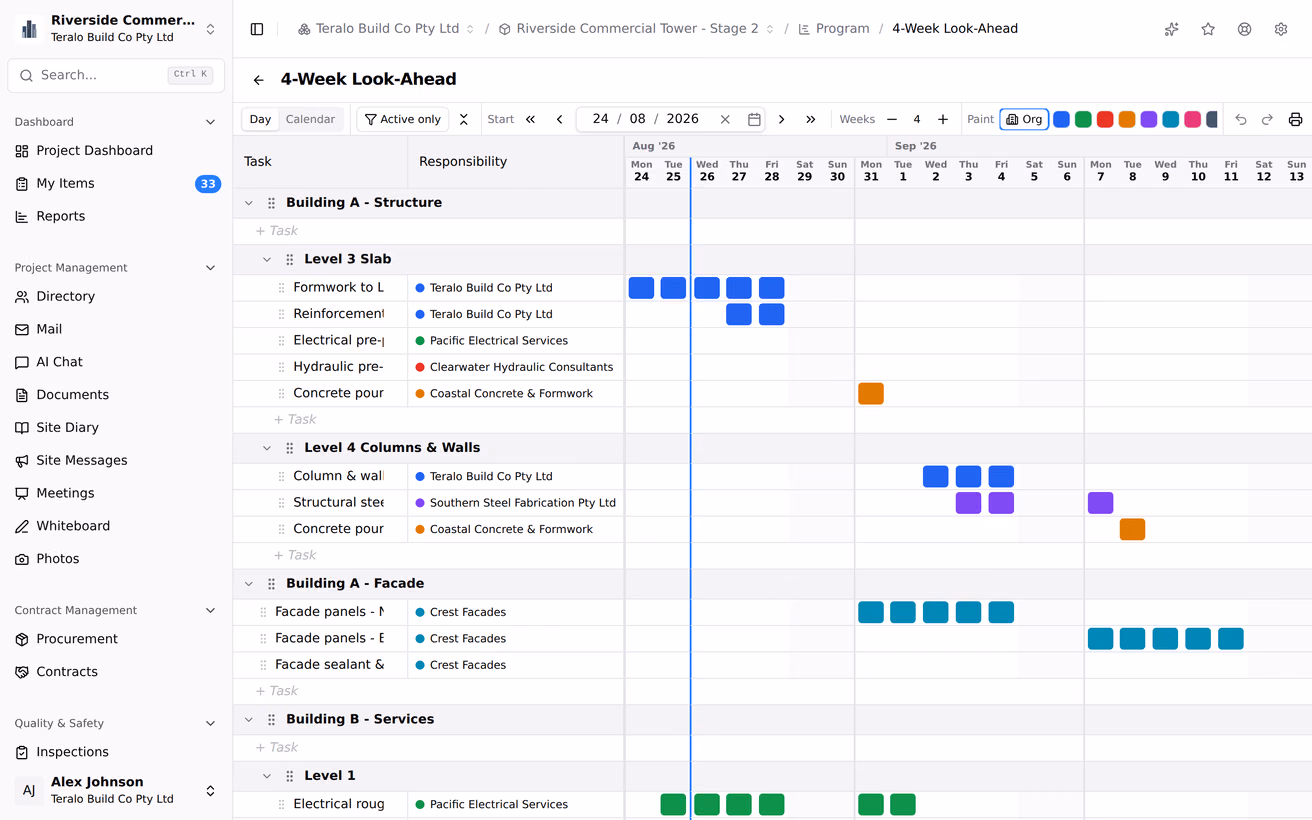Toggle the Active only filter

click(403, 119)
